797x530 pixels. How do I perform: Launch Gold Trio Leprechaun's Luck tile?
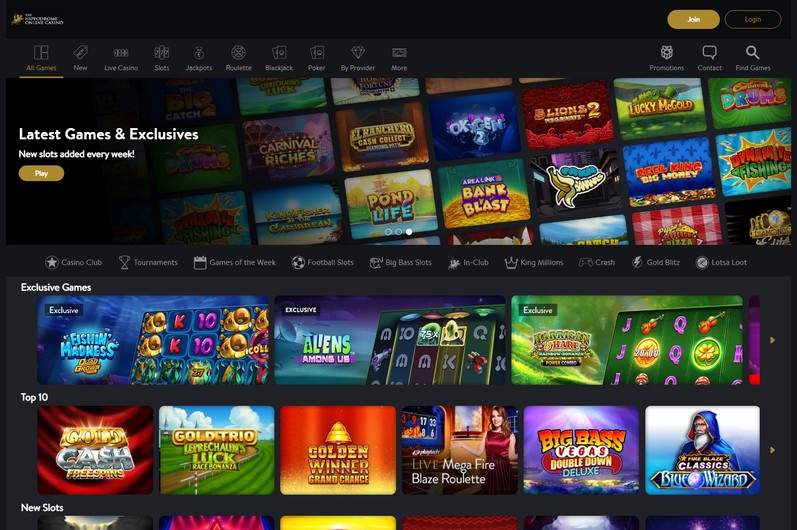[x=217, y=450]
